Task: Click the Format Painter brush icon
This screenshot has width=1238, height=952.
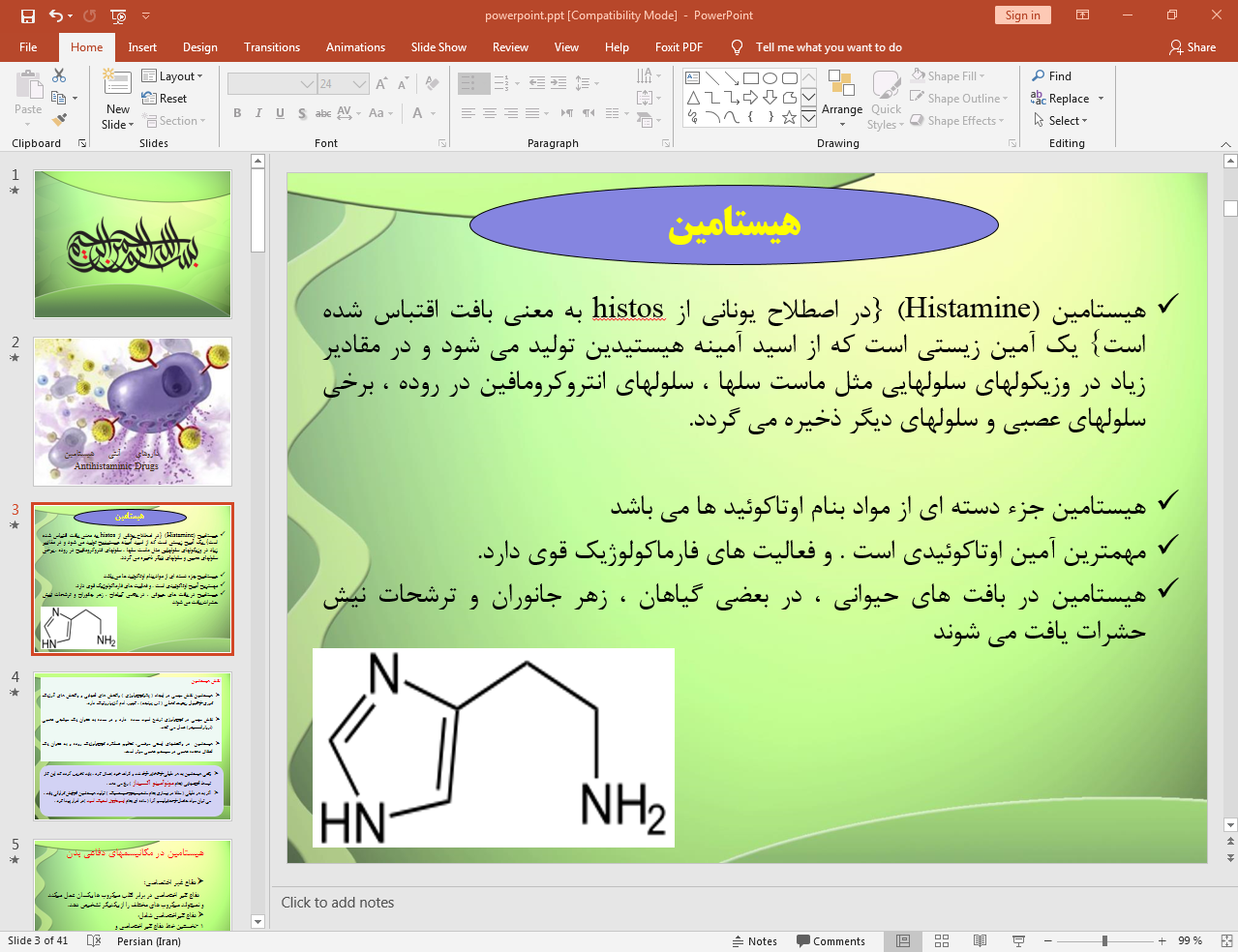Action: point(59,120)
